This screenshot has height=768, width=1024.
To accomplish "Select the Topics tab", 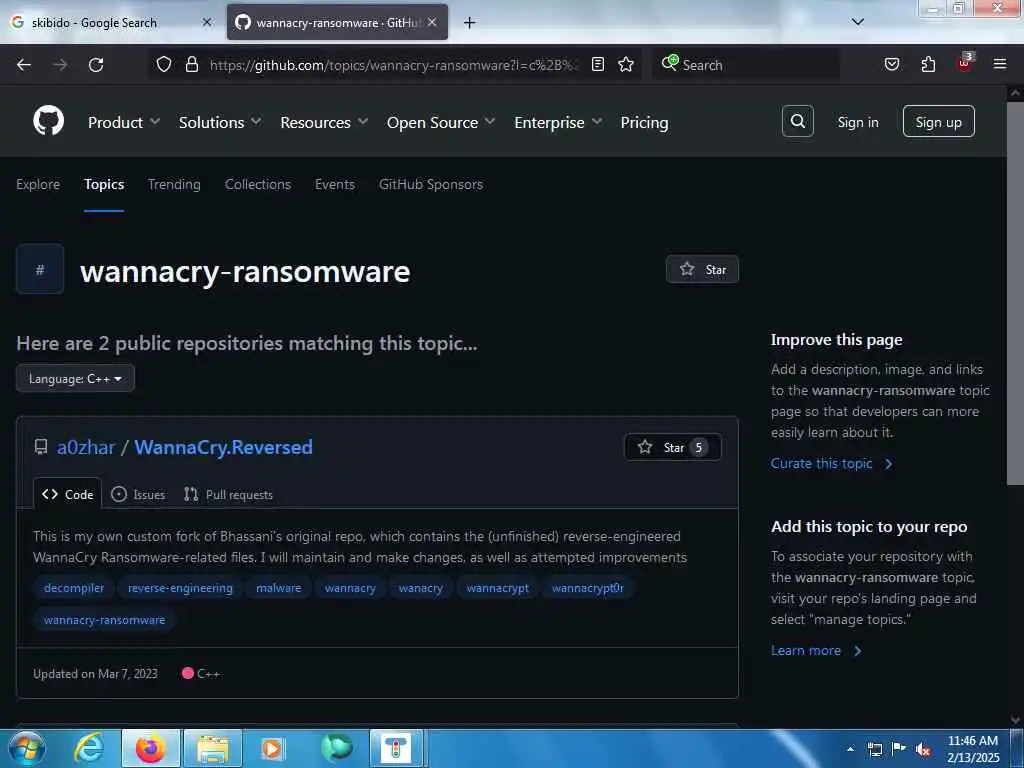I will [104, 184].
